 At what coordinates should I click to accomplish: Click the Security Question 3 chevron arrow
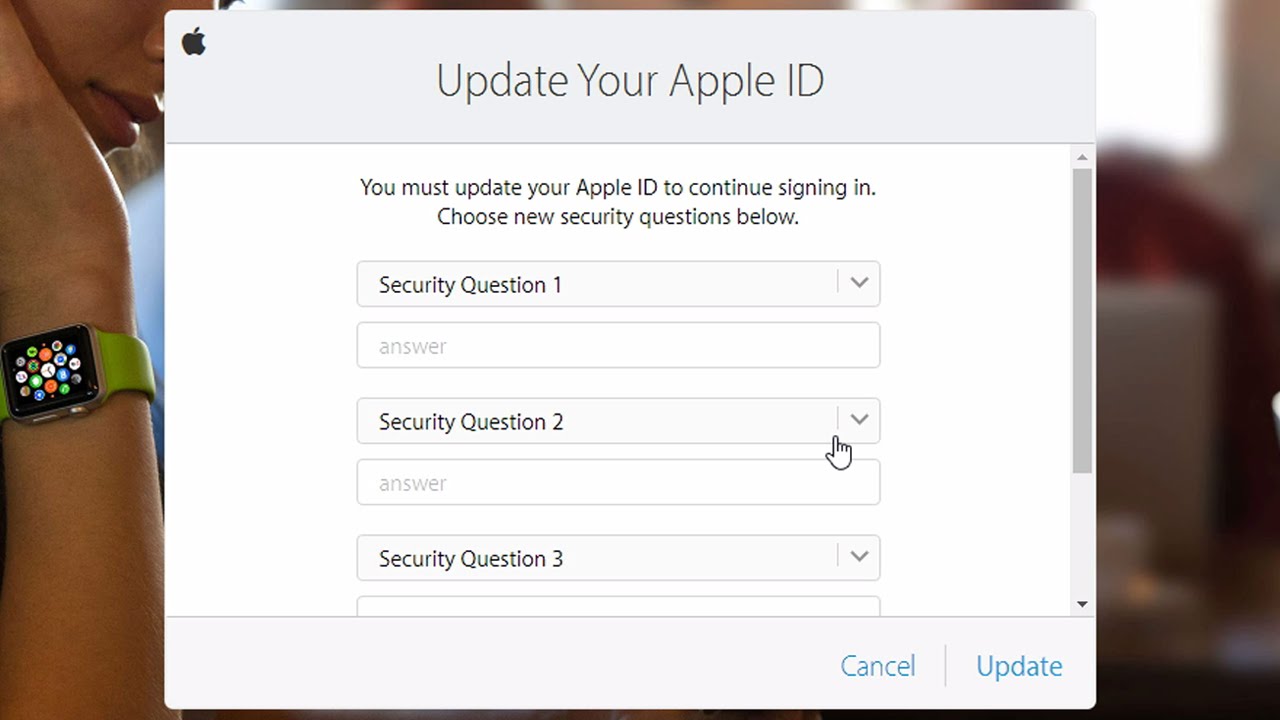click(859, 557)
